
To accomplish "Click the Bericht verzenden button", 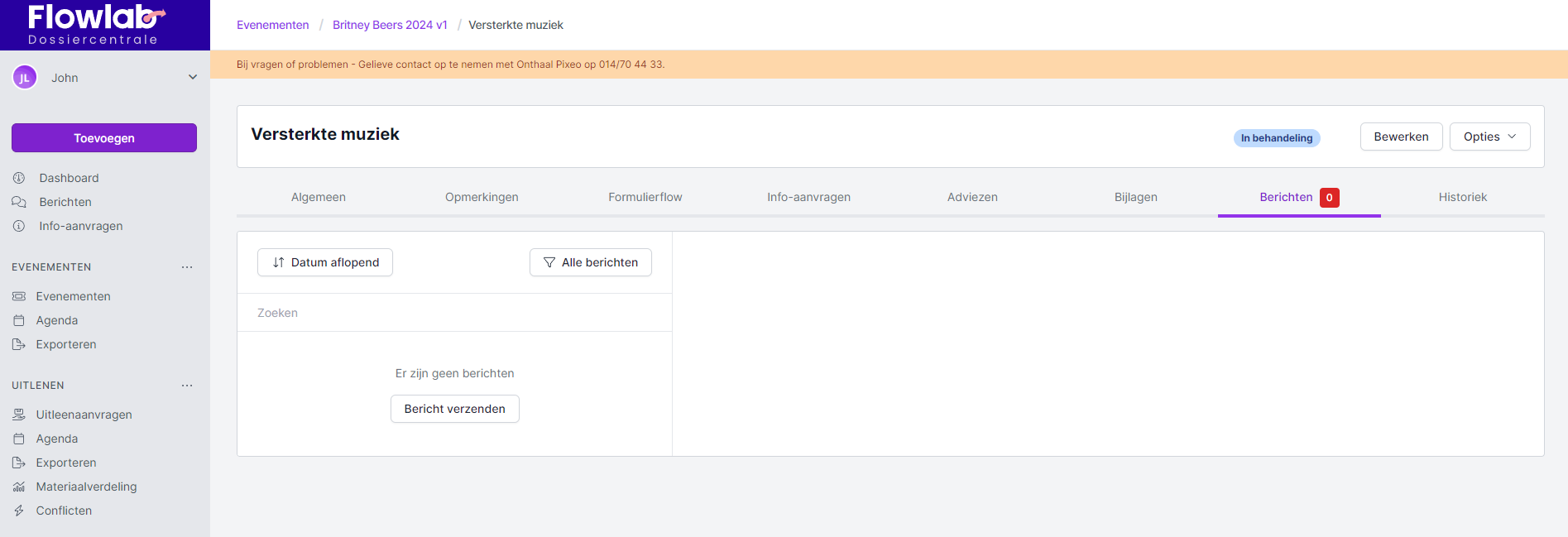I will coord(454,409).
